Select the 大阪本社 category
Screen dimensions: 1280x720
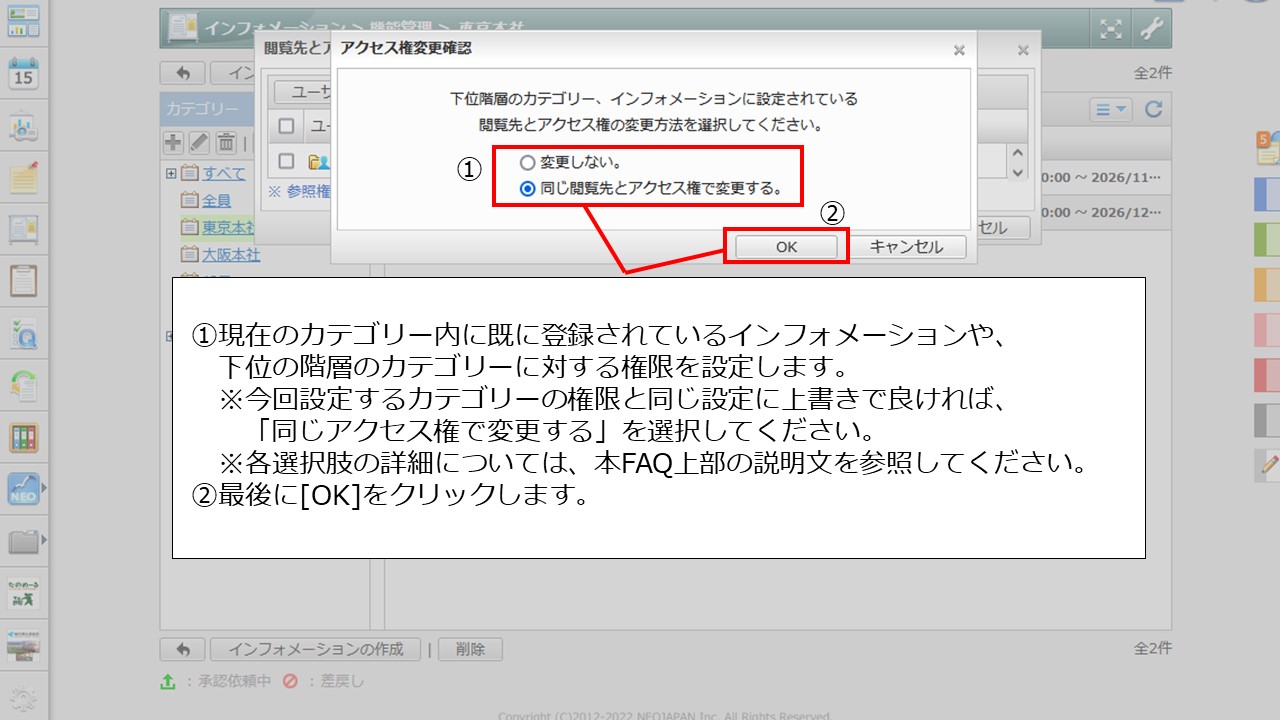[231, 255]
